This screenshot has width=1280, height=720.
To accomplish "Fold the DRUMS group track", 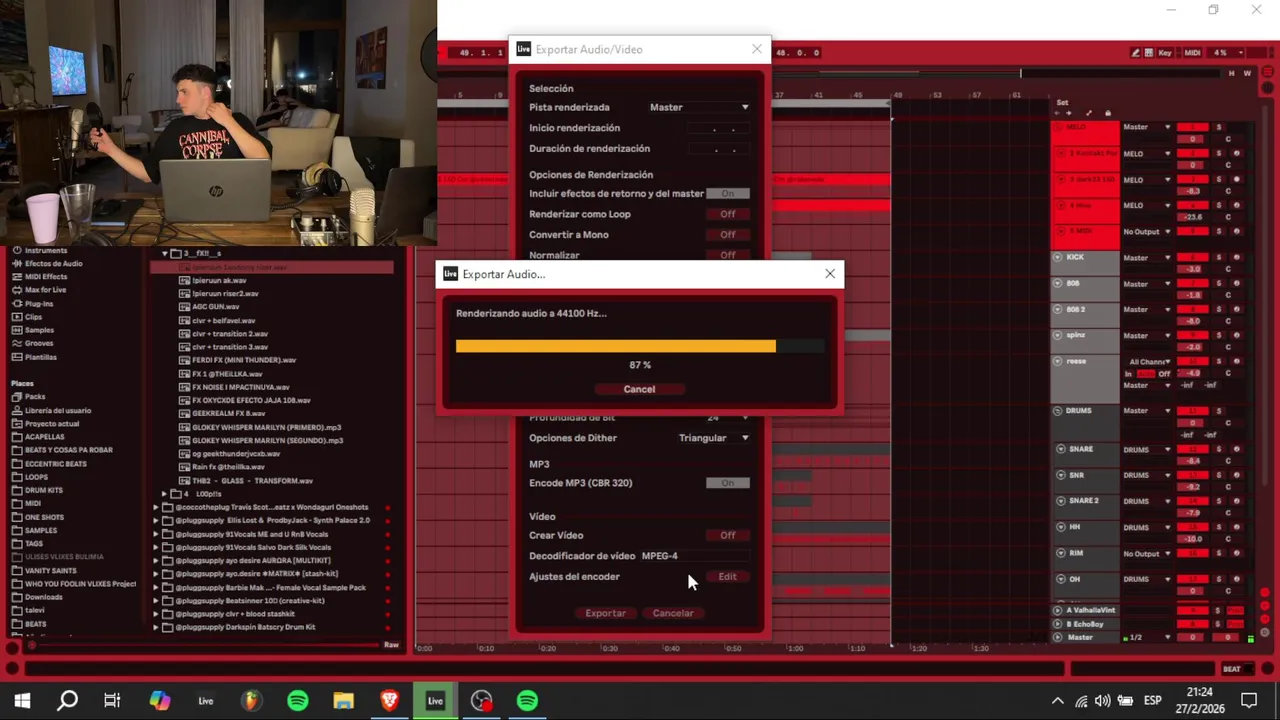I will [x=1058, y=411].
